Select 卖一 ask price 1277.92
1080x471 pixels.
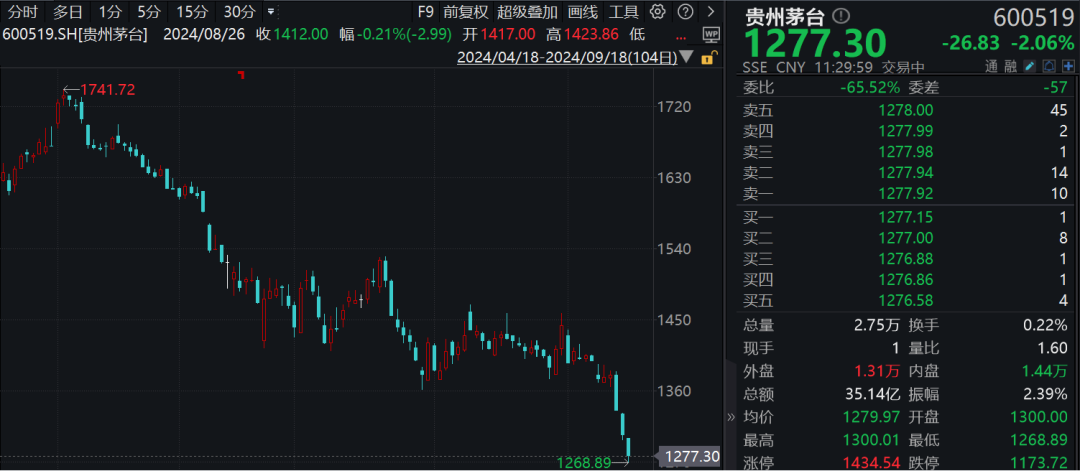pyautogui.click(x=906, y=194)
